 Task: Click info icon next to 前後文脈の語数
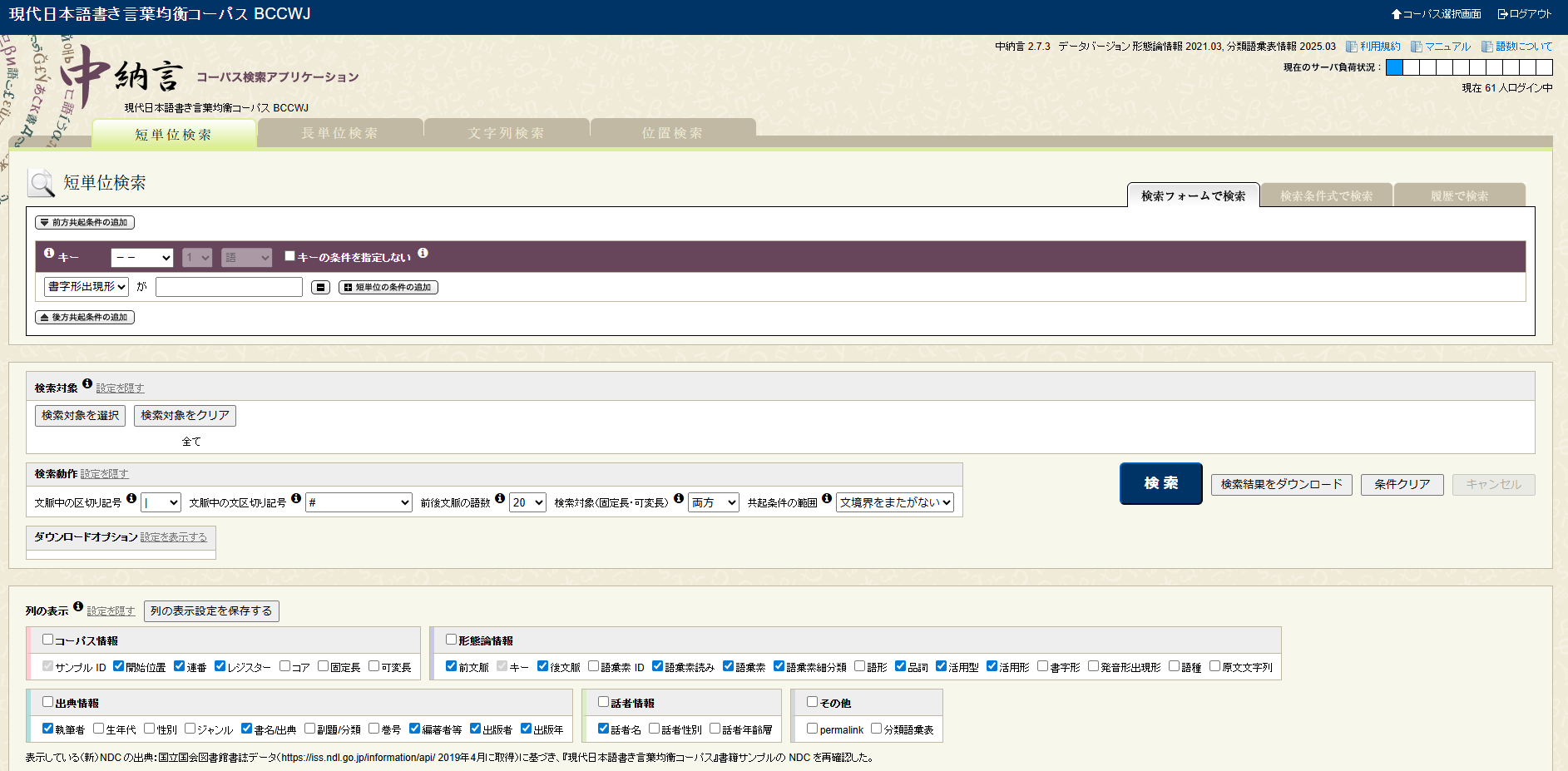click(x=500, y=498)
